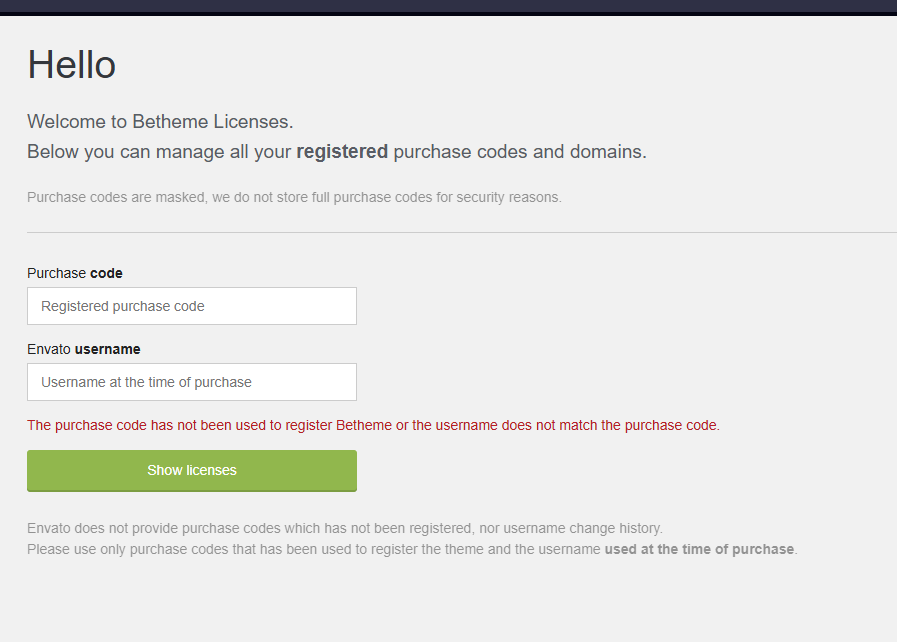The height and width of the screenshot is (642, 897).
Task: Click the bold word "registered" in the intro
Action: pos(342,152)
